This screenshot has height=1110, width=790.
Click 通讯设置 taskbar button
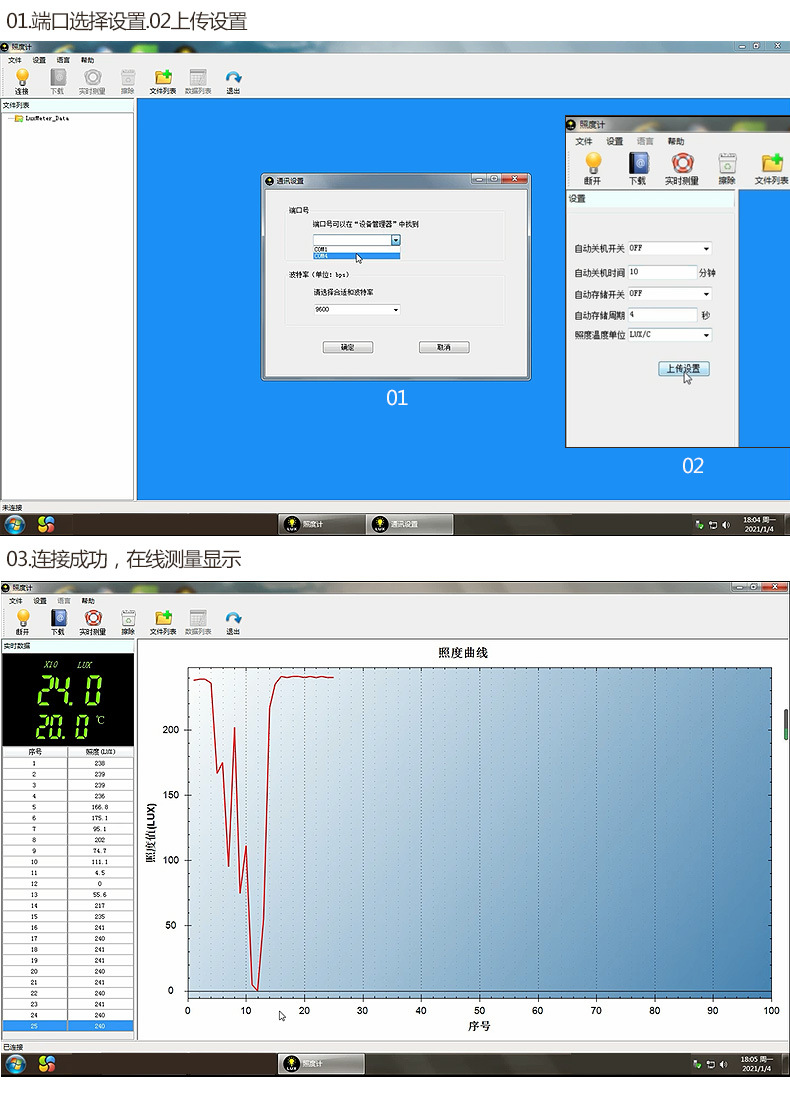pos(410,524)
